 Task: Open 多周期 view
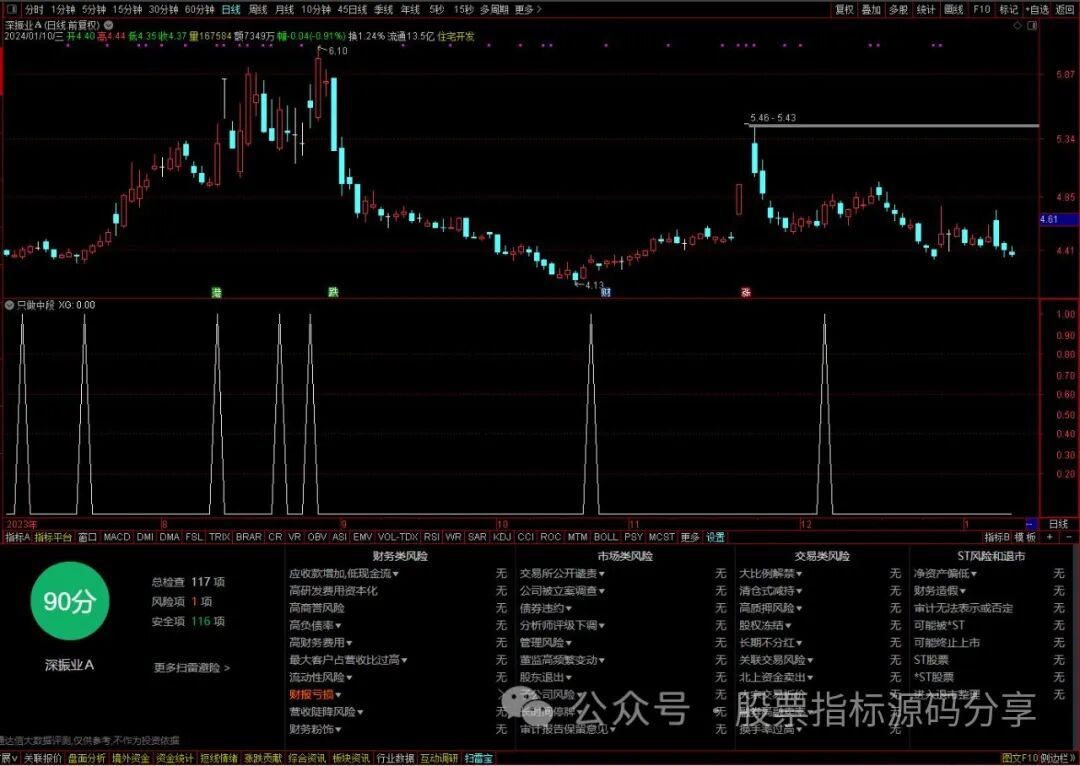click(494, 10)
